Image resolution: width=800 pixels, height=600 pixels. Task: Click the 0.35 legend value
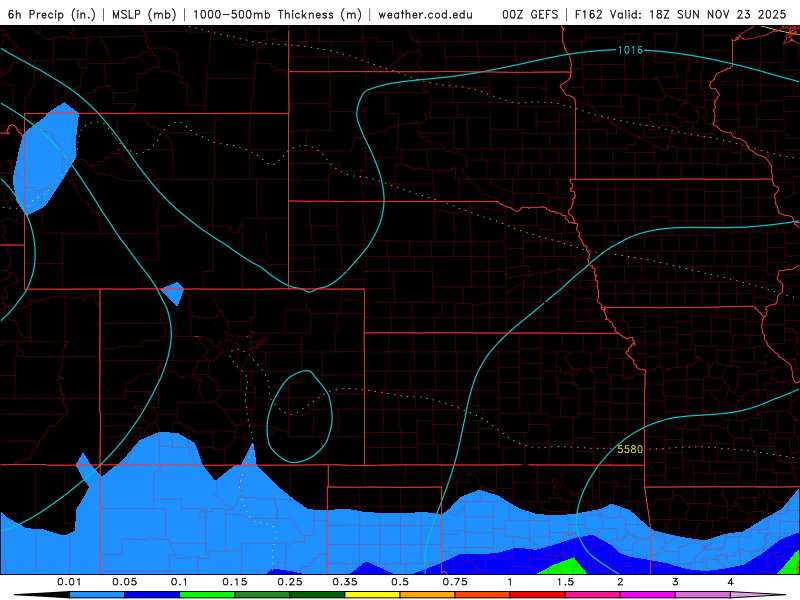345,582
